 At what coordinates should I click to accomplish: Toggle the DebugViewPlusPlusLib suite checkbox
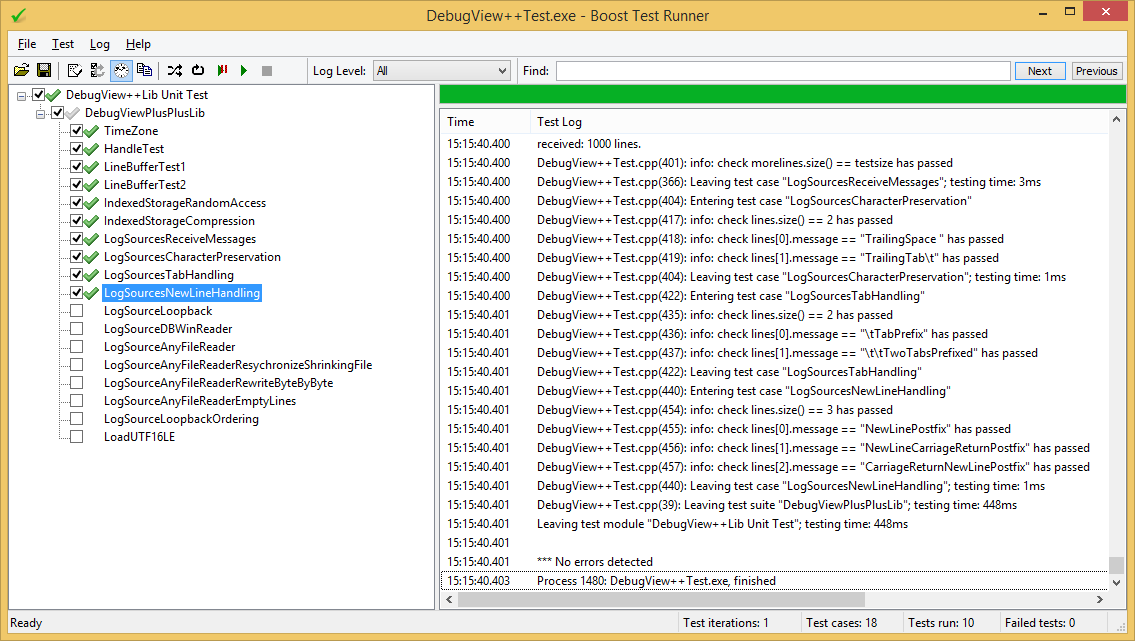pyautogui.click(x=57, y=113)
